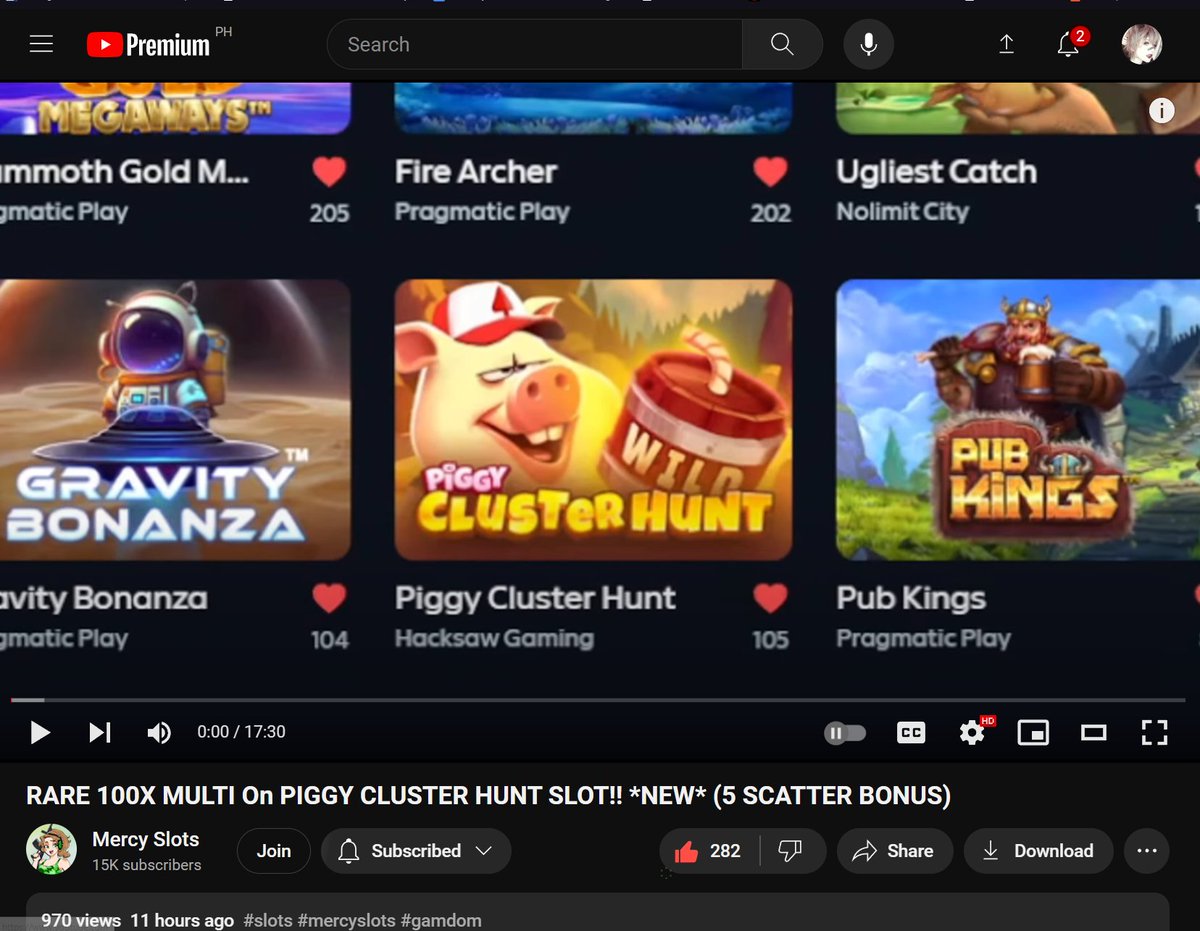Open the Mercy Slots channel avatar
The height and width of the screenshot is (931, 1200).
51,850
